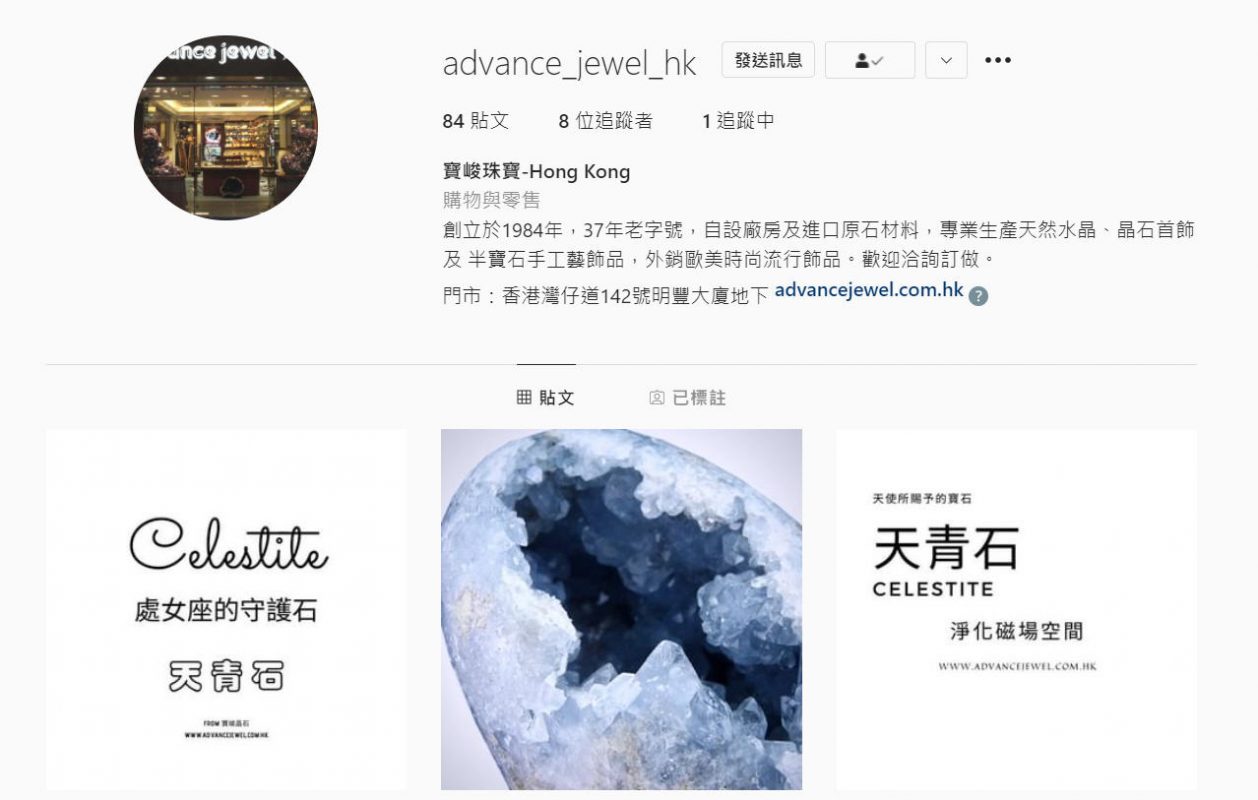Click the 發送訊息 message button
The height and width of the screenshot is (800, 1258).
coord(768,60)
